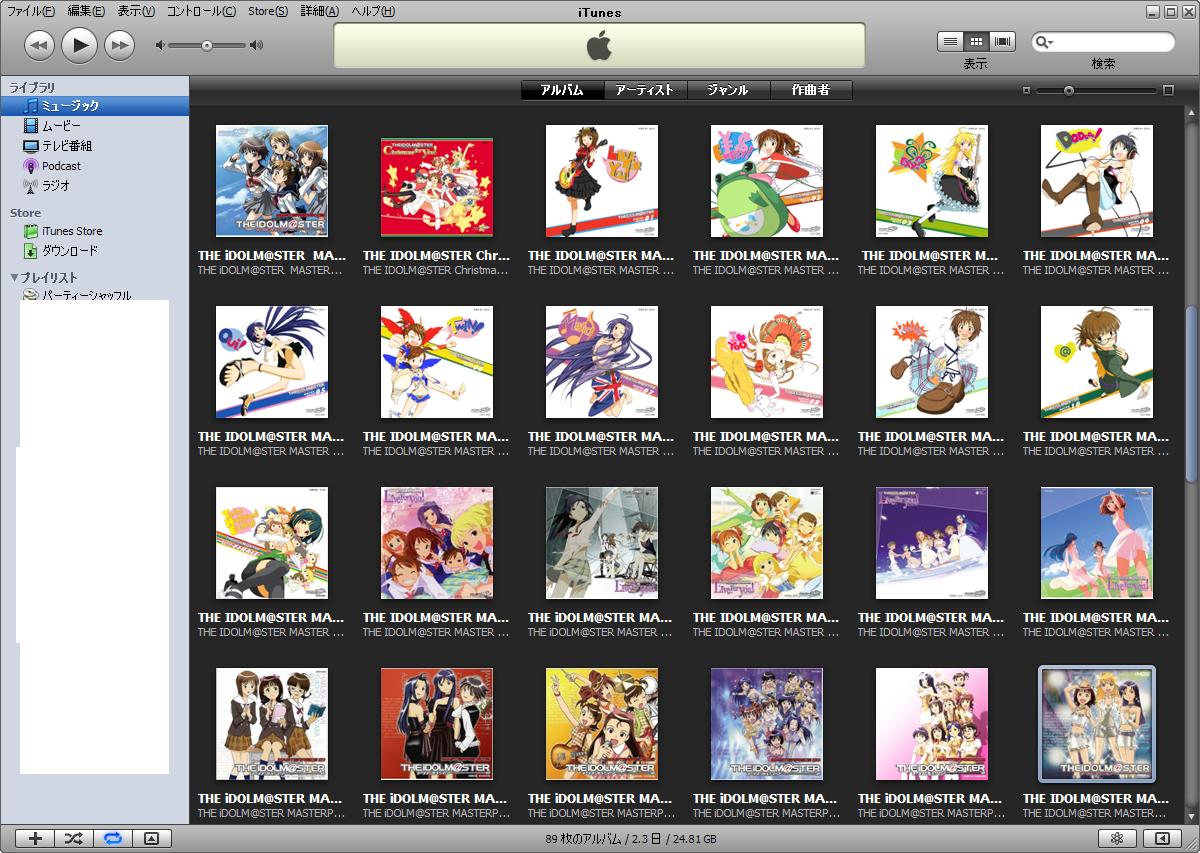Select the highlighted album with silver-outfit idols

coord(1097,724)
